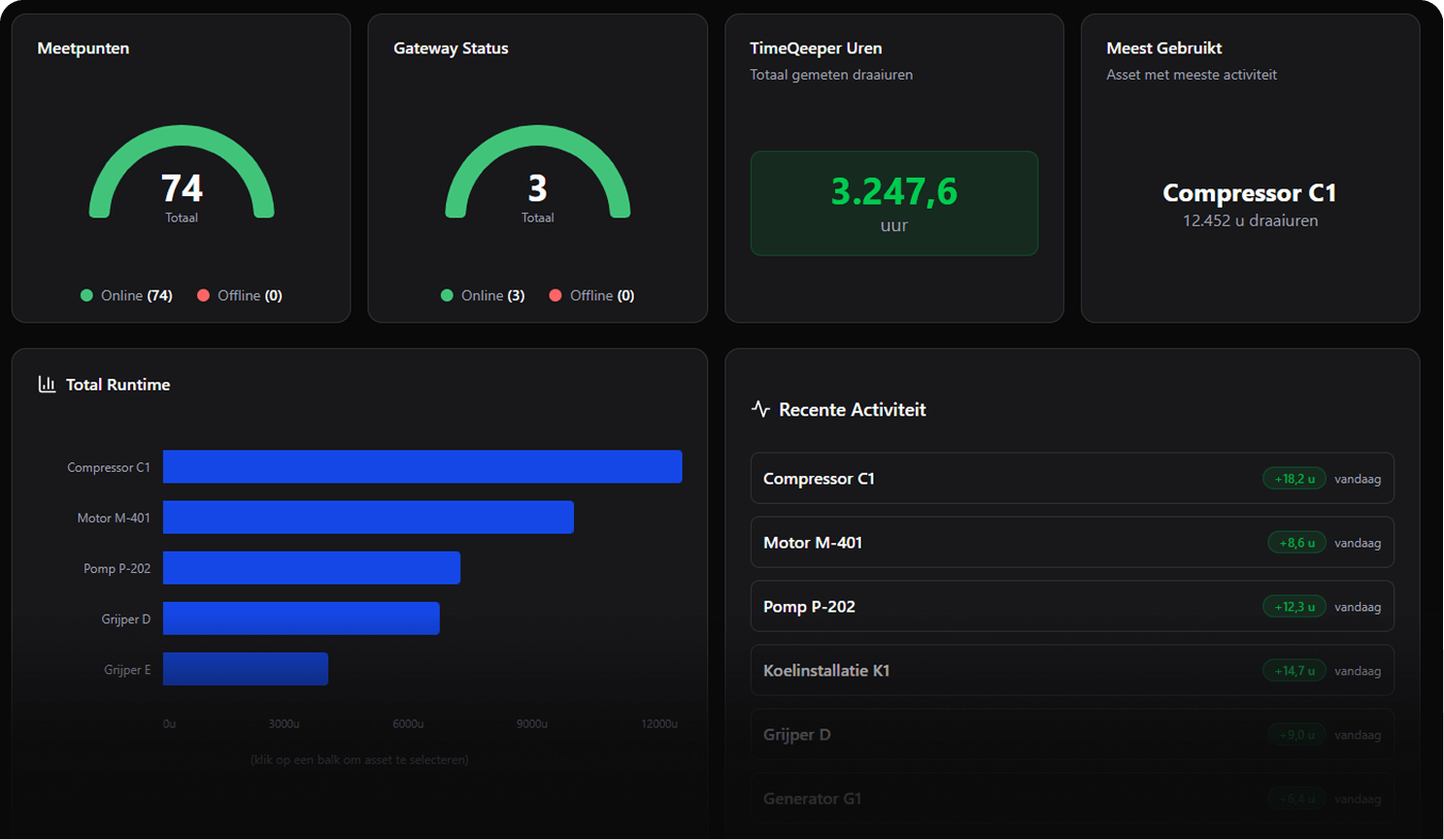
Task: Click the +14,7 u badge for Koelinstallatie K1
Action: point(1293,671)
